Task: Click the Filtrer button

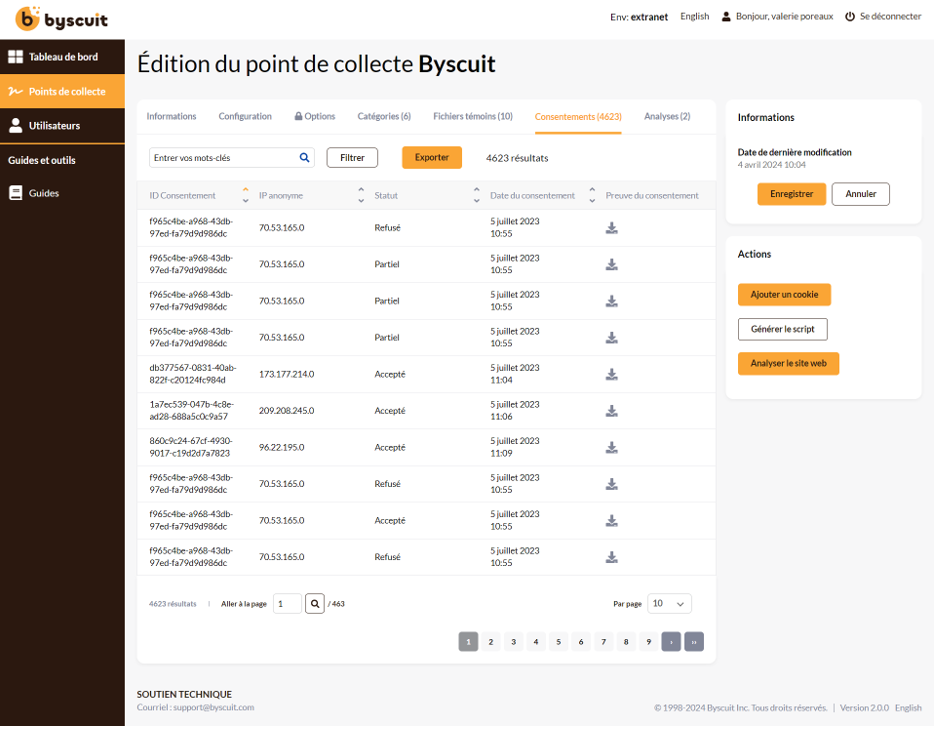Action: [x=352, y=158]
